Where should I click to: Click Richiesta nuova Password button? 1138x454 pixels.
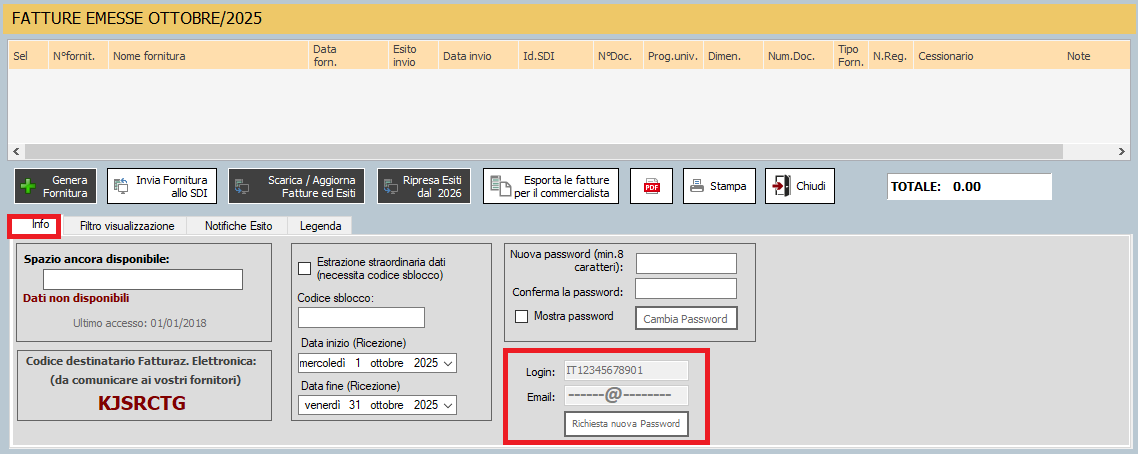[626, 424]
